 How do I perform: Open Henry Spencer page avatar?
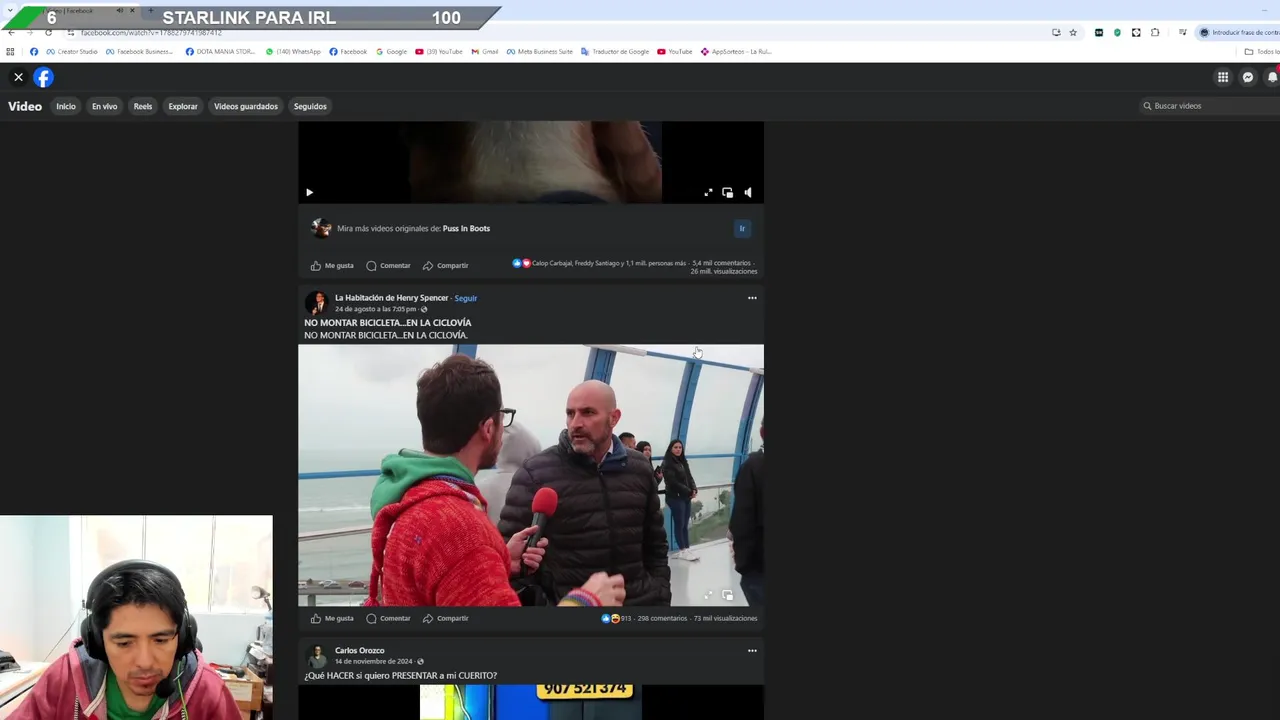pyautogui.click(x=317, y=303)
